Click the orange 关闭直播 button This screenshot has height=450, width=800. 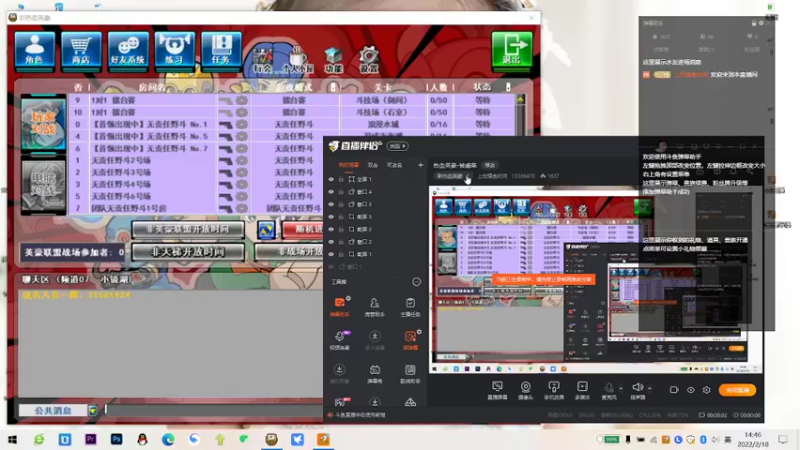(737, 390)
